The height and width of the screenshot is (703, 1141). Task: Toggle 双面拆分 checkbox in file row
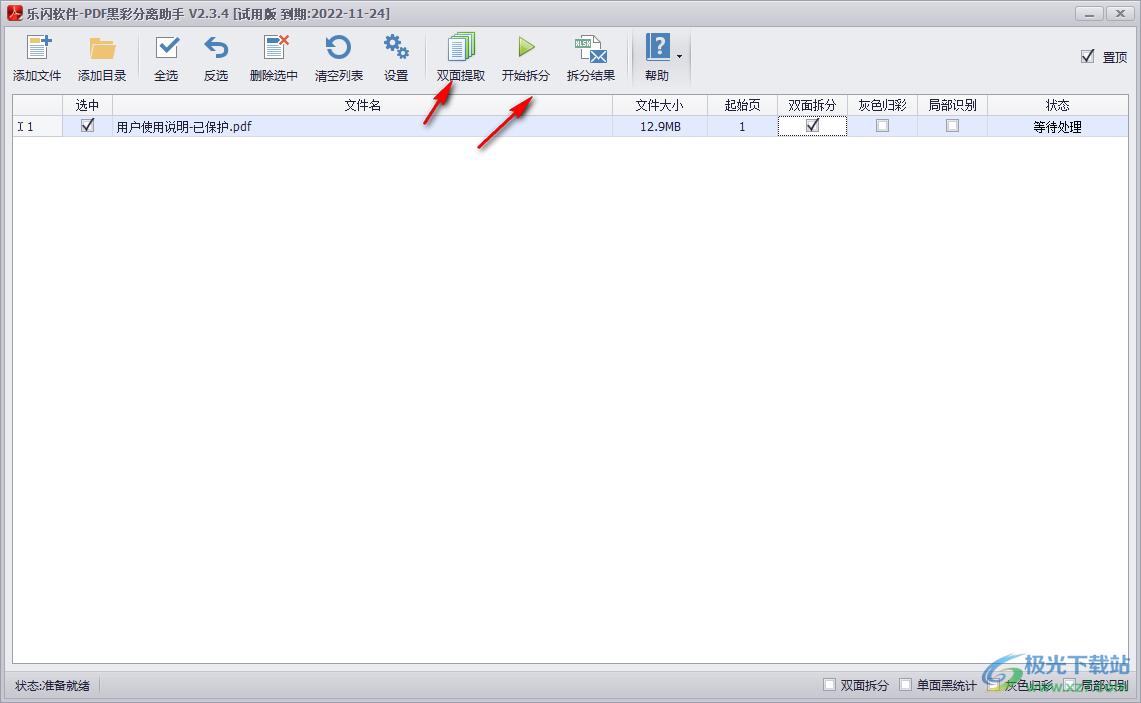point(812,126)
